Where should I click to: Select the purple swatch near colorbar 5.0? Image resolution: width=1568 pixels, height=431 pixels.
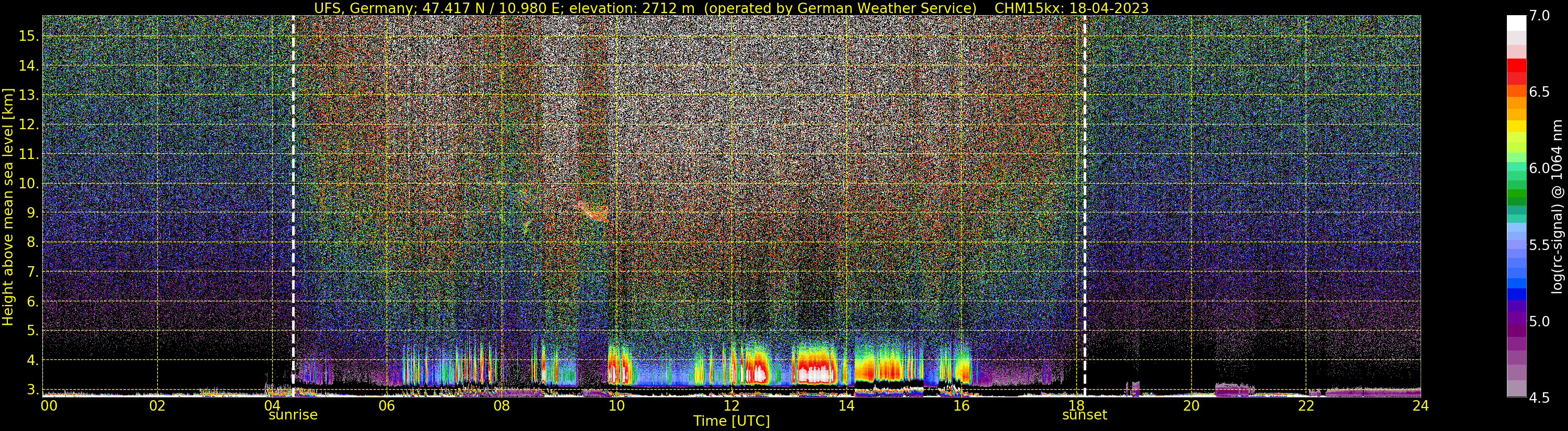pos(1516,320)
